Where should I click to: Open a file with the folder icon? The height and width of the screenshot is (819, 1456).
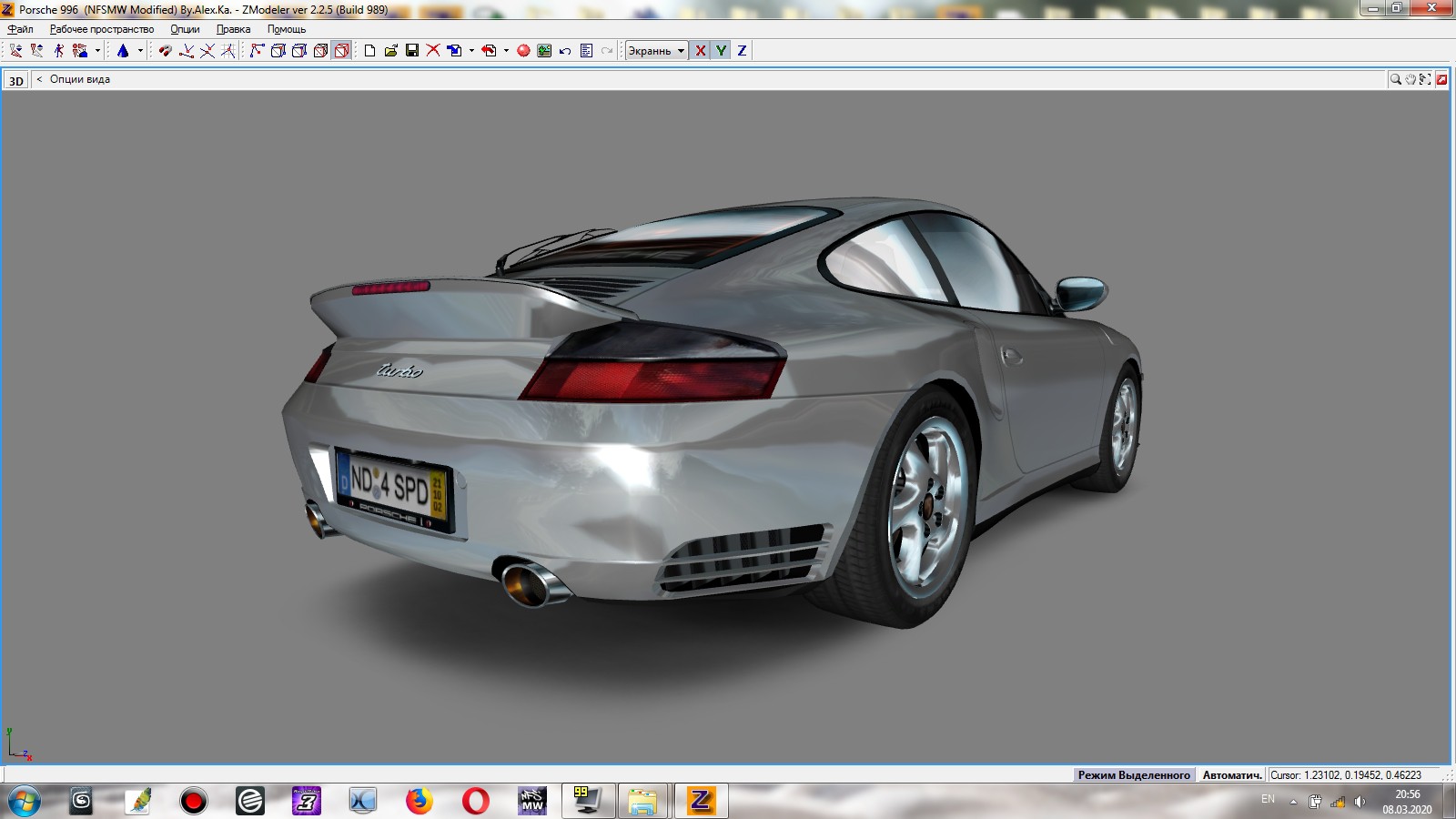[x=391, y=51]
